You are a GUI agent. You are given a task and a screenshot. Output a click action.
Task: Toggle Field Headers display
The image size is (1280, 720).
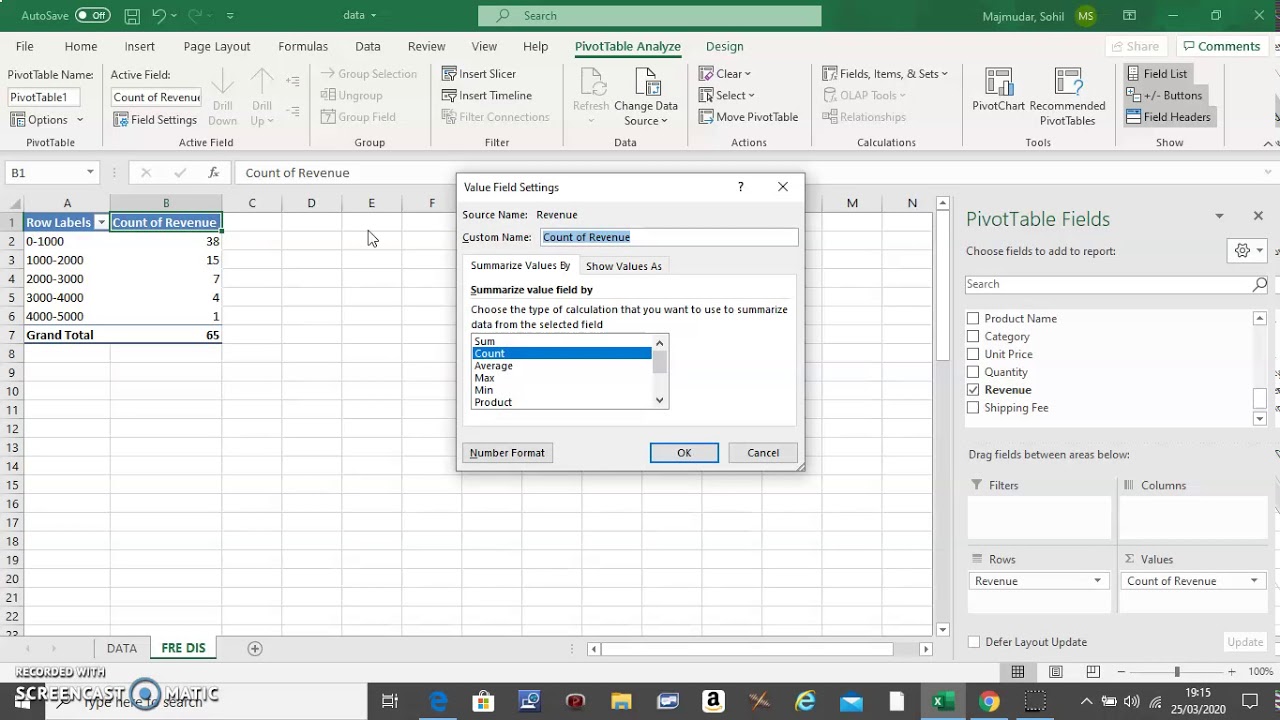(x=1168, y=117)
